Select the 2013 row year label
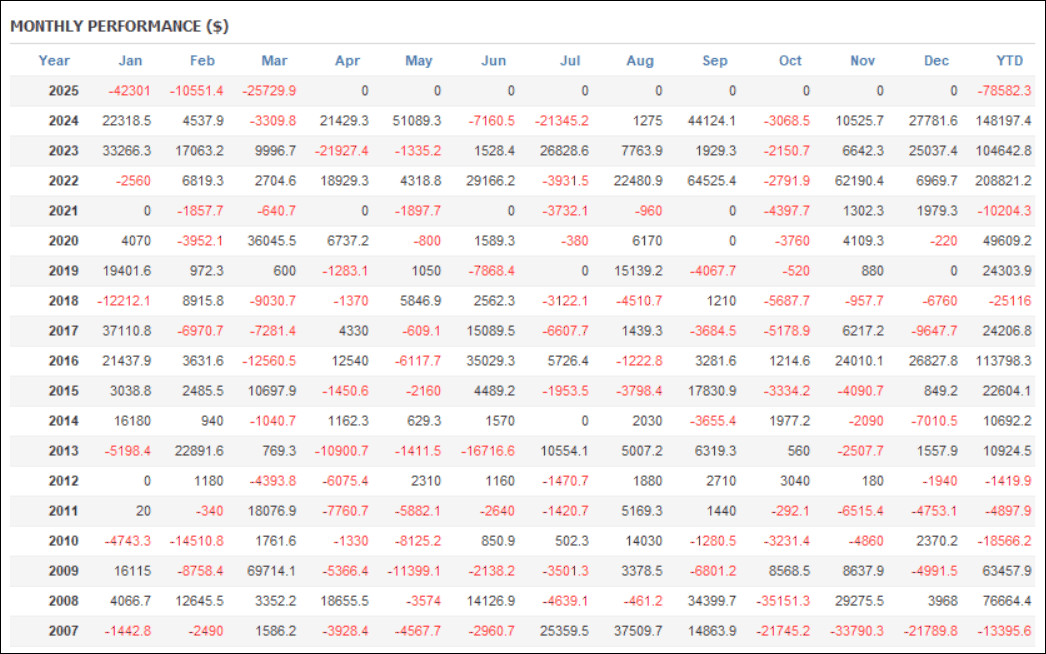This screenshot has width=1046, height=654. tap(63, 451)
